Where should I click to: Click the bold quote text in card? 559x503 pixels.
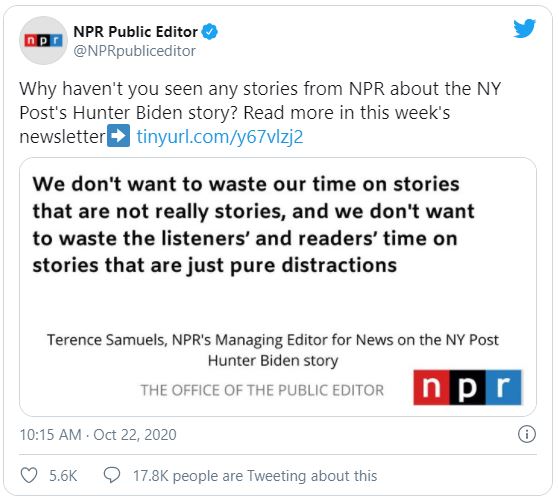click(253, 225)
